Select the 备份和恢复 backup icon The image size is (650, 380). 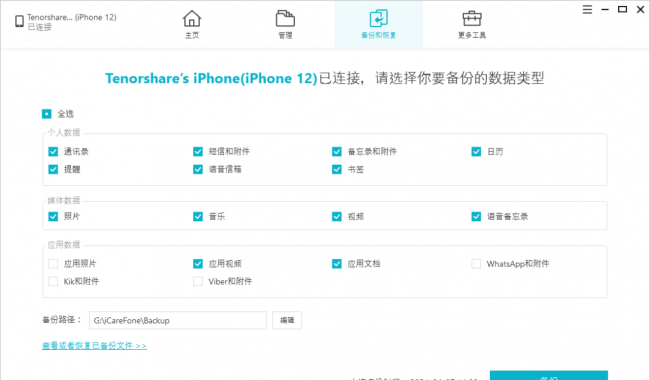[378, 19]
